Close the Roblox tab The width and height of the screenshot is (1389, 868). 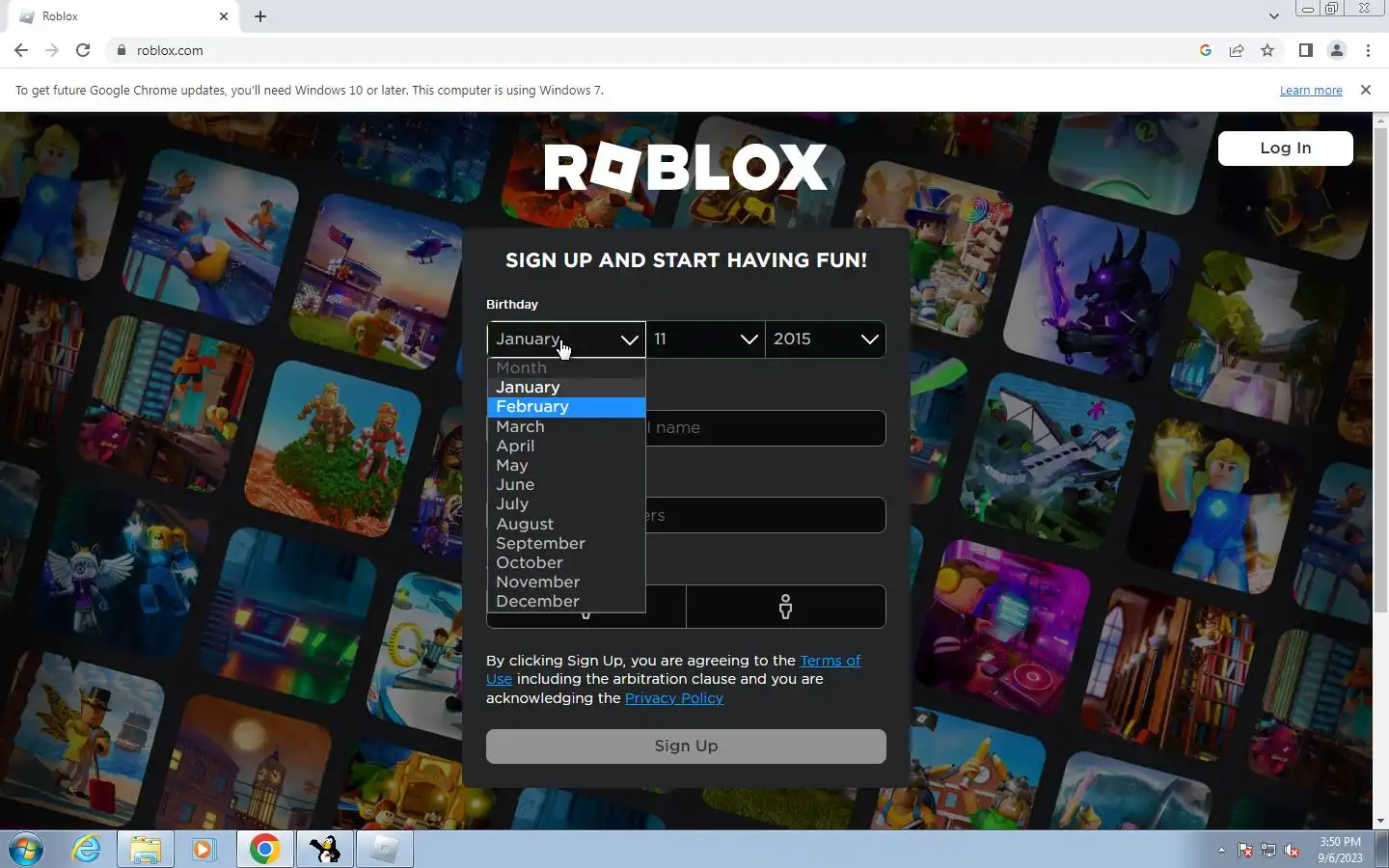[x=224, y=16]
